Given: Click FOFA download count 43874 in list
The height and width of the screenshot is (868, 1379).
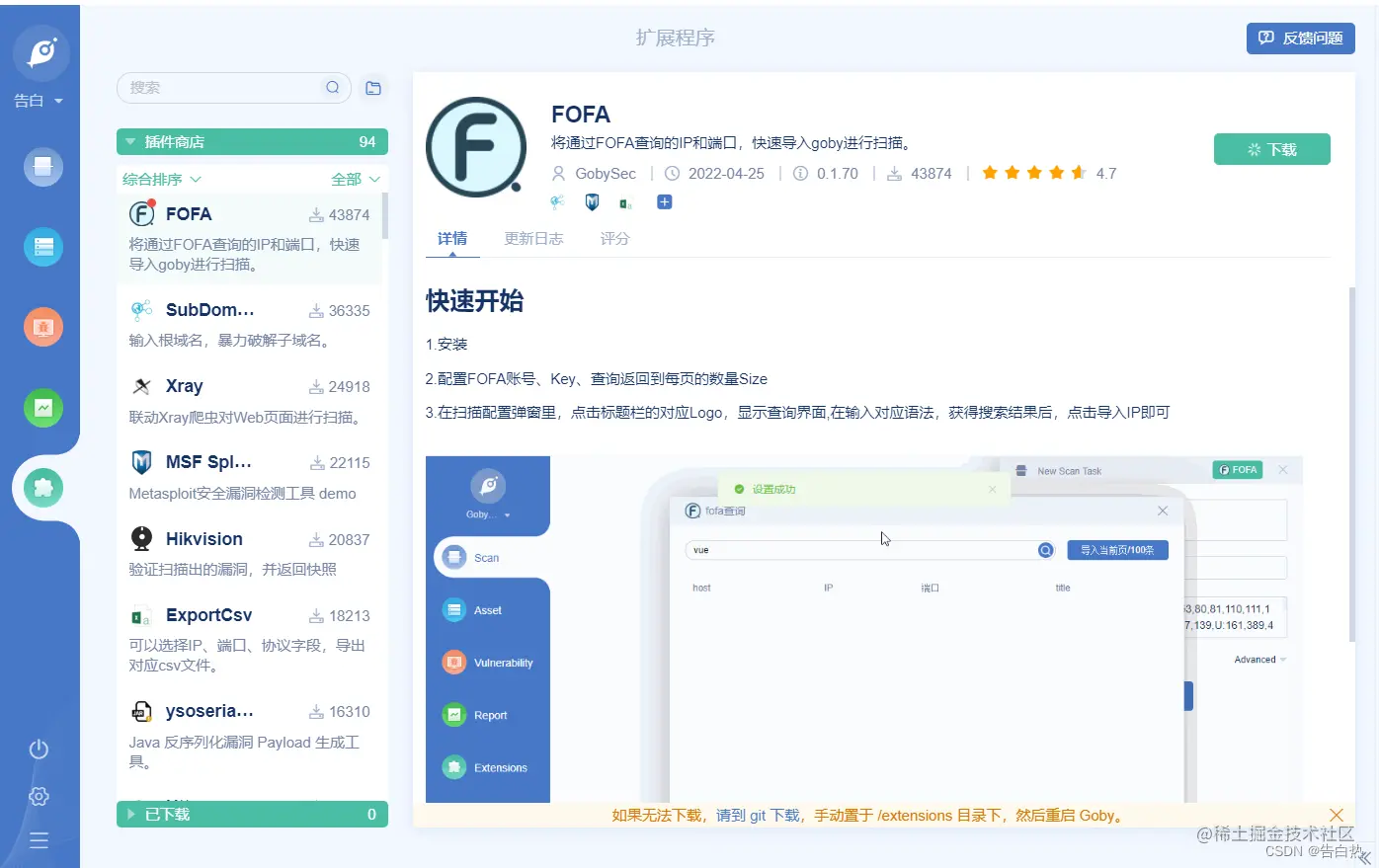Looking at the screenshot, I should tap(339, 214).
